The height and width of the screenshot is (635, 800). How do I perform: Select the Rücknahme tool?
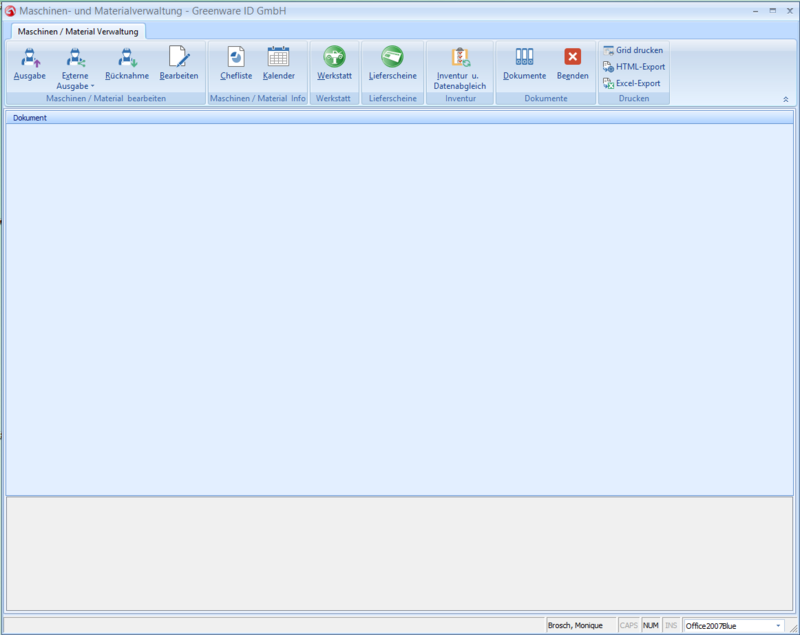pos(127,64)
